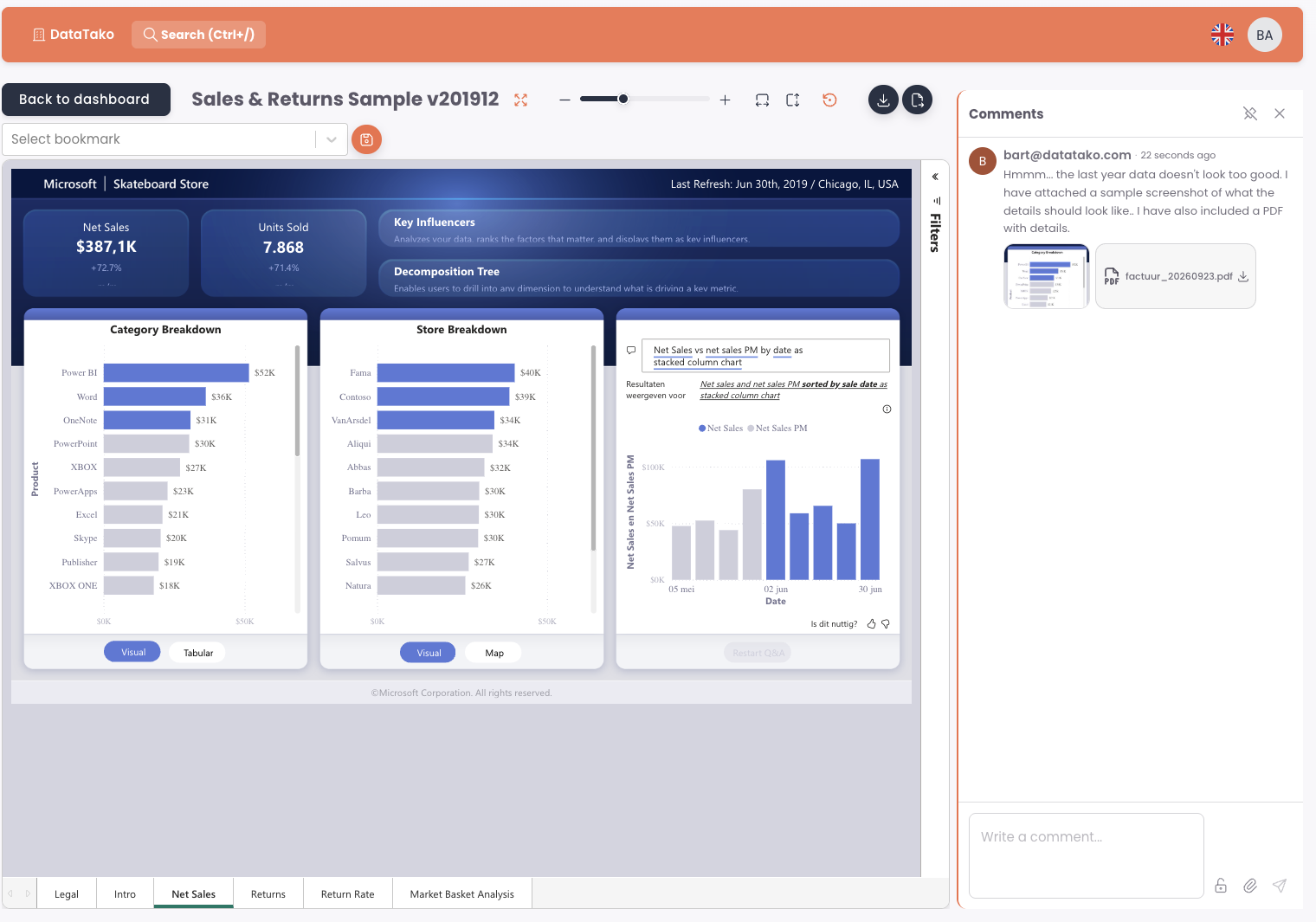Click the Net Sales legend color dot
This screenshot has width=1316, height=922.
tap(702, 429)
